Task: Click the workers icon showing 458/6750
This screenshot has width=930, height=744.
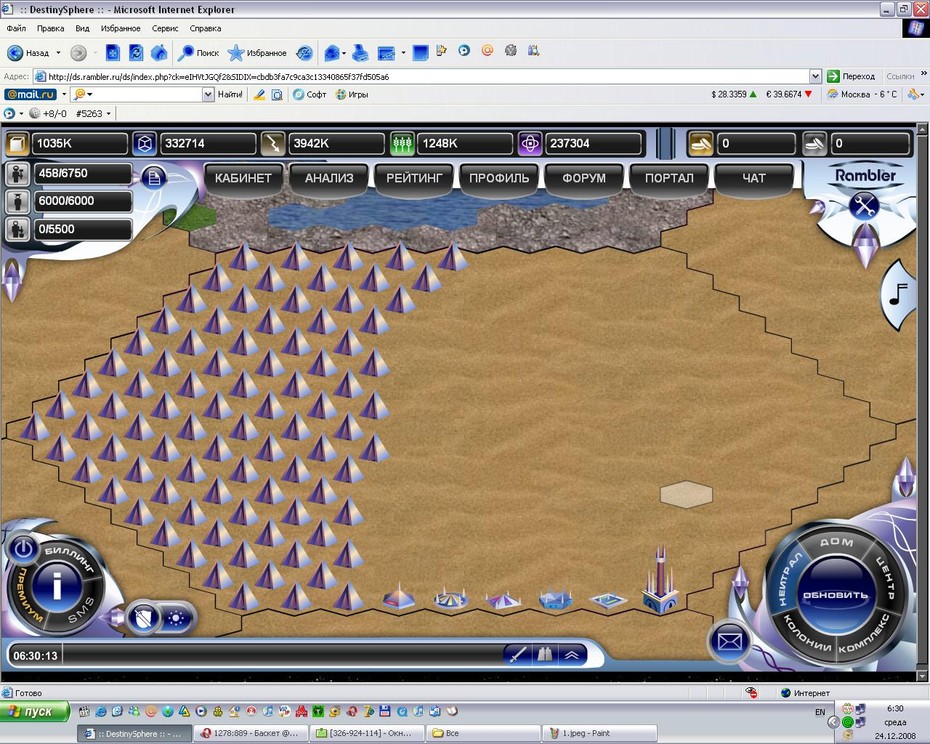Action: pos(17,174)
